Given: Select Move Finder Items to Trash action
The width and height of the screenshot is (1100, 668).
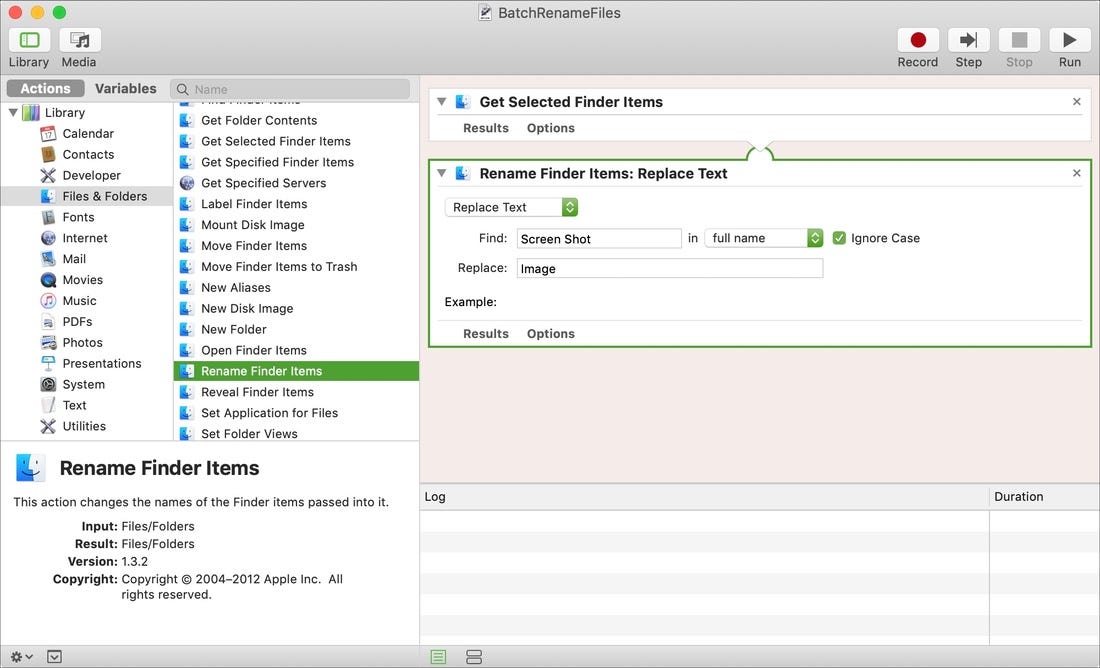Looking at the screenshot, I should (x=296, y=267).
